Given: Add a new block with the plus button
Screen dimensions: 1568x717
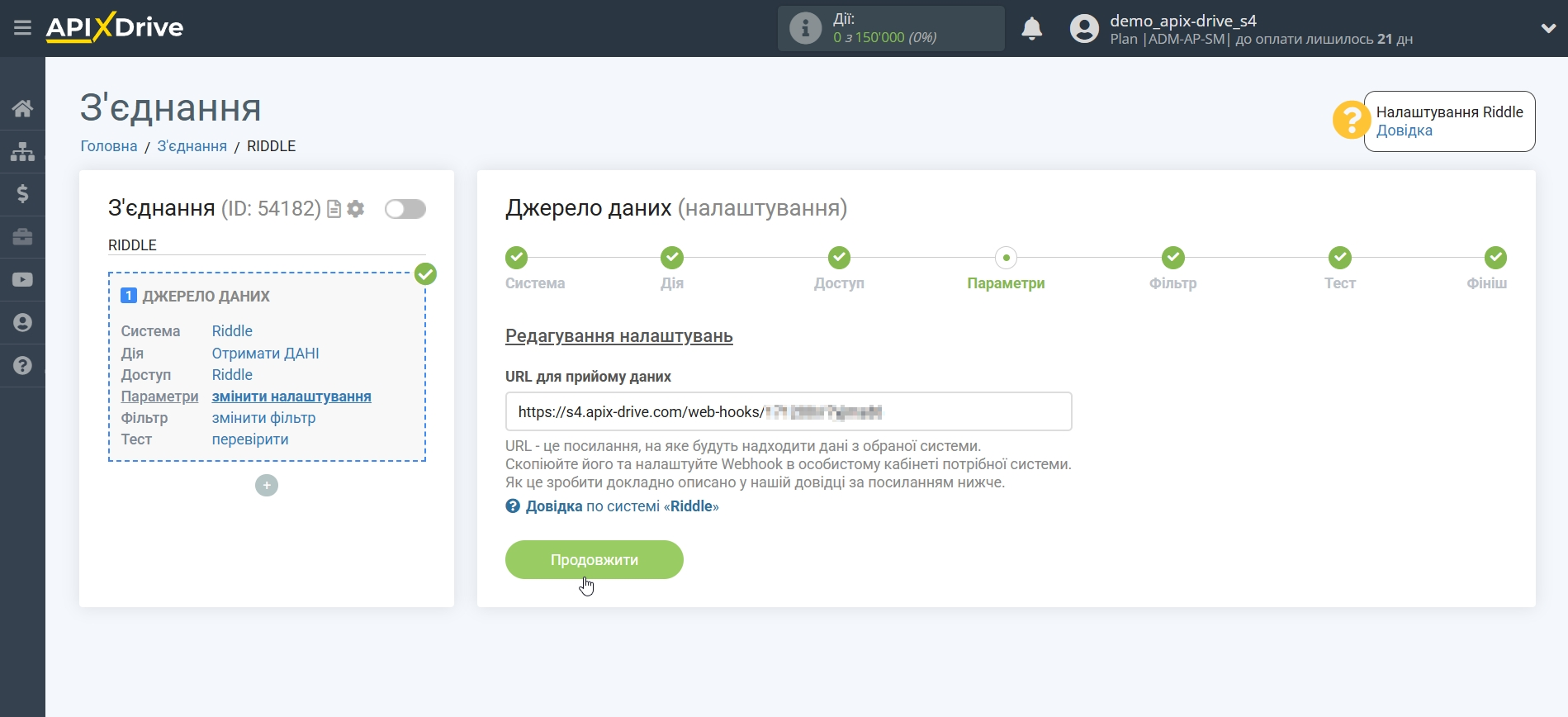Looking at the screenshot, I should (267, 485).
